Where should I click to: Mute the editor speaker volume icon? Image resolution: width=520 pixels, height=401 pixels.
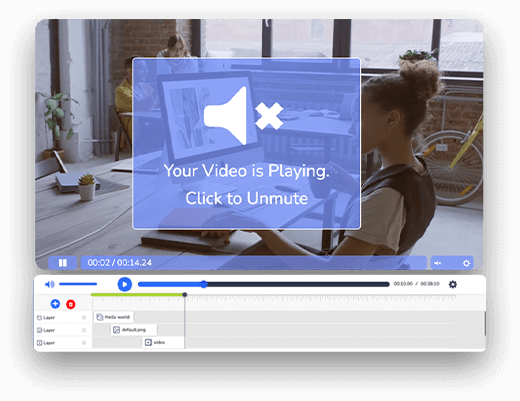[49, 284]
